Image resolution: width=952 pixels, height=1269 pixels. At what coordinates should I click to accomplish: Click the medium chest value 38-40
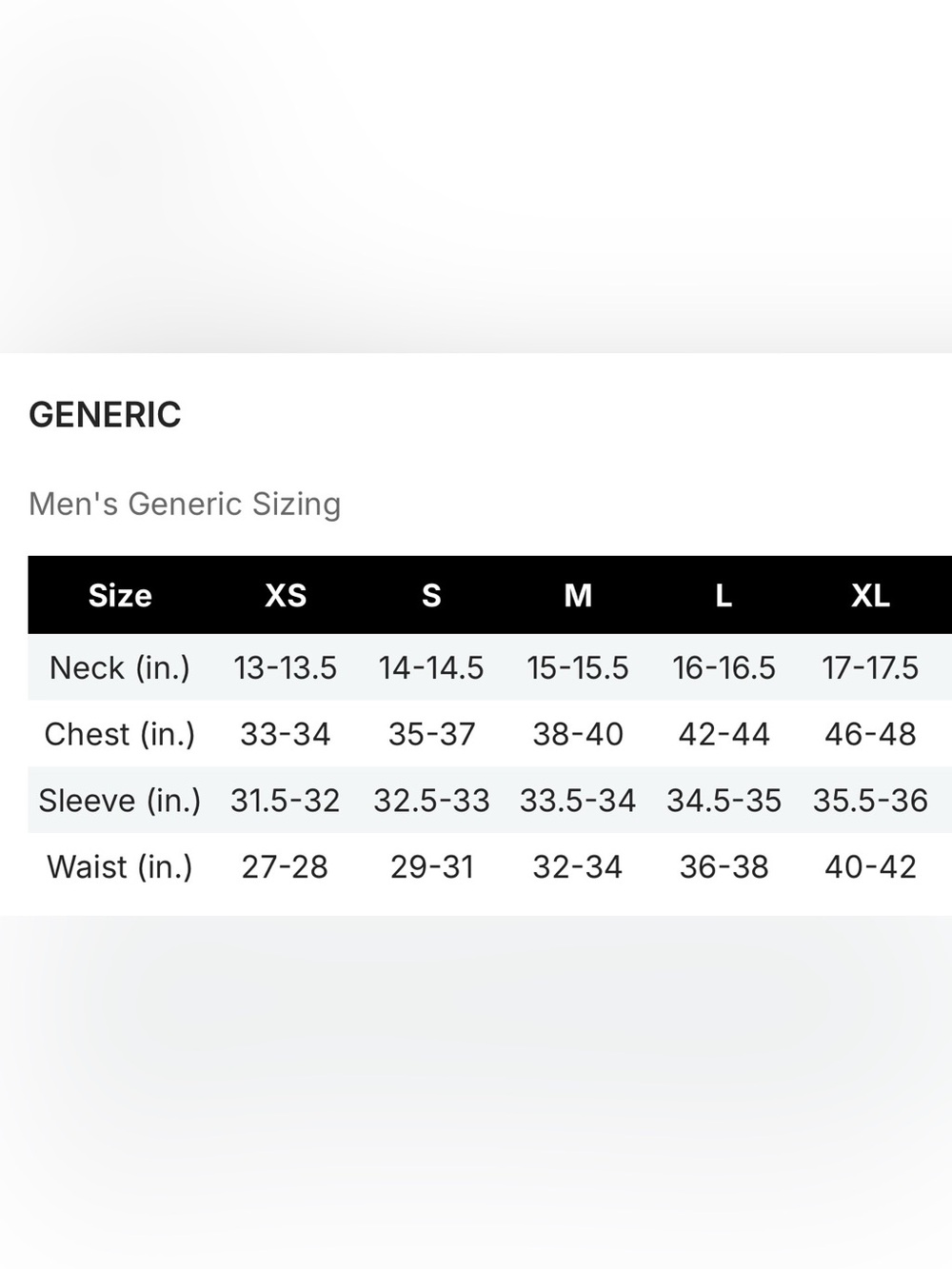point(578,734)
